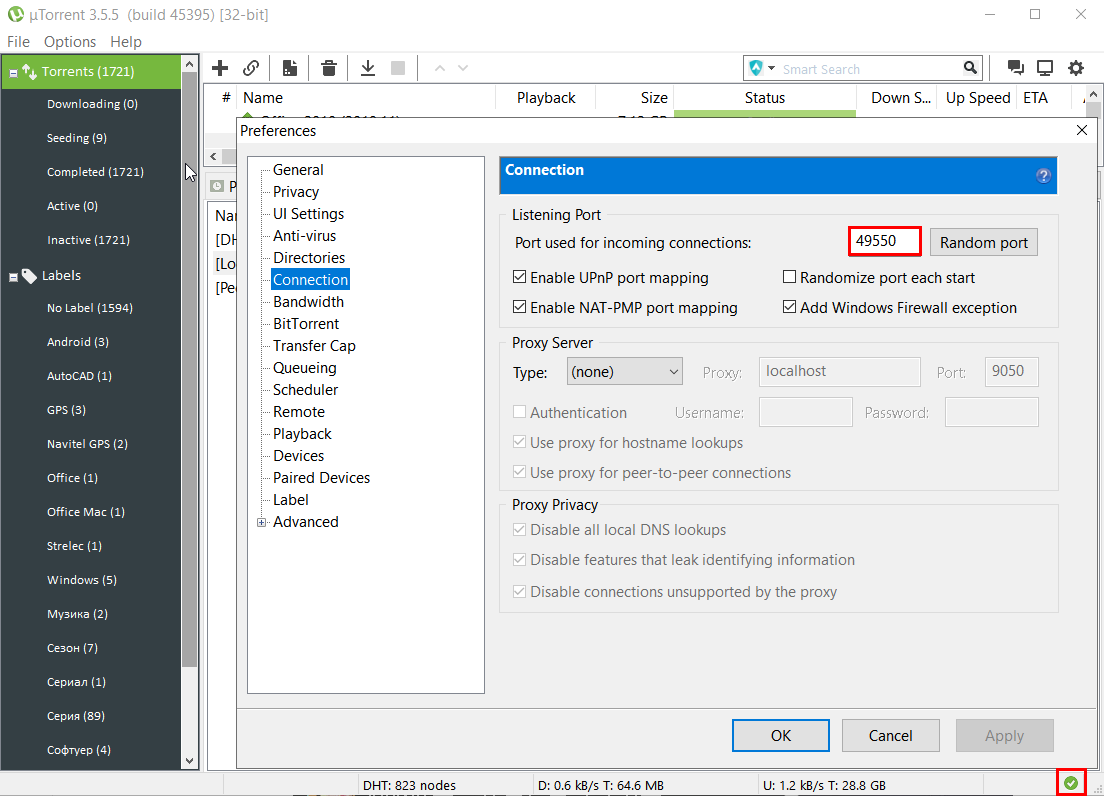
Task: Select the Android (3) label
Action: coord(77,342)
